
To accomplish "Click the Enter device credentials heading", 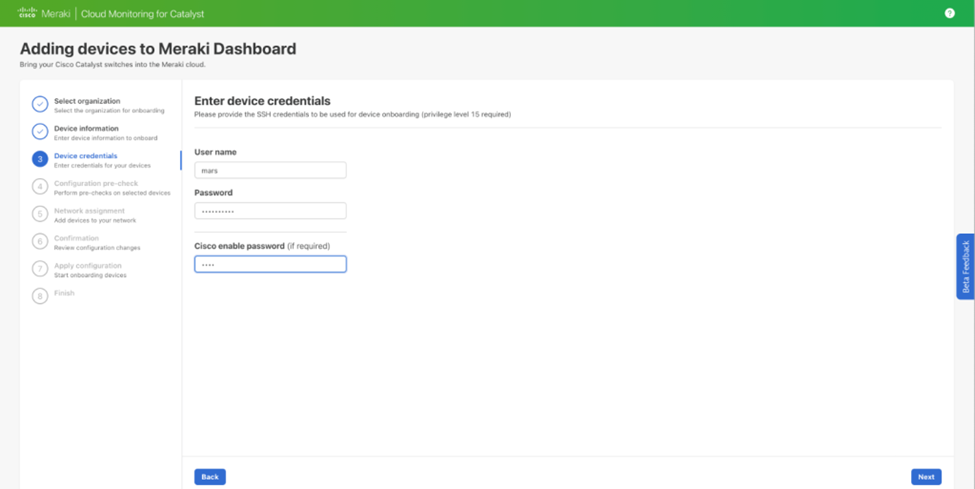I will click(x=262, y=101).
